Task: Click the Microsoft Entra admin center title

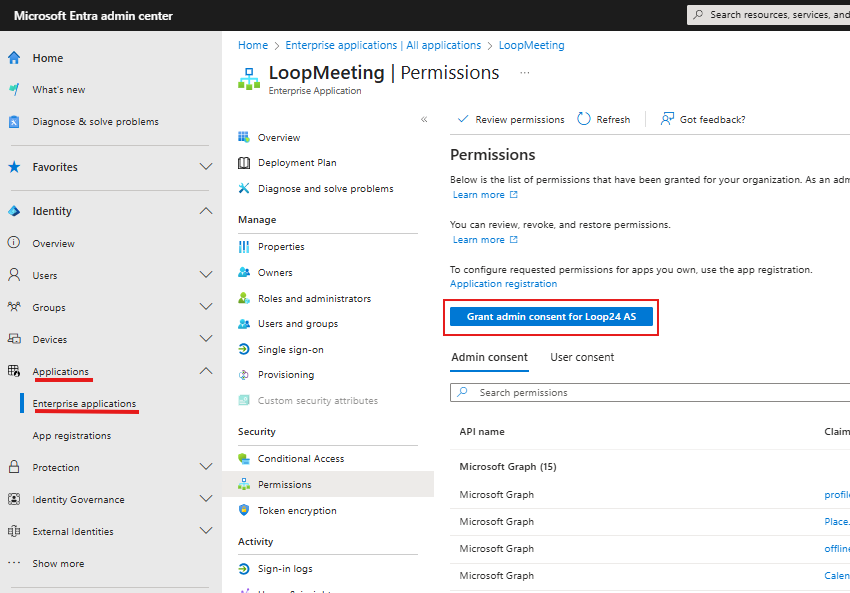Action: tap(93, 16)
